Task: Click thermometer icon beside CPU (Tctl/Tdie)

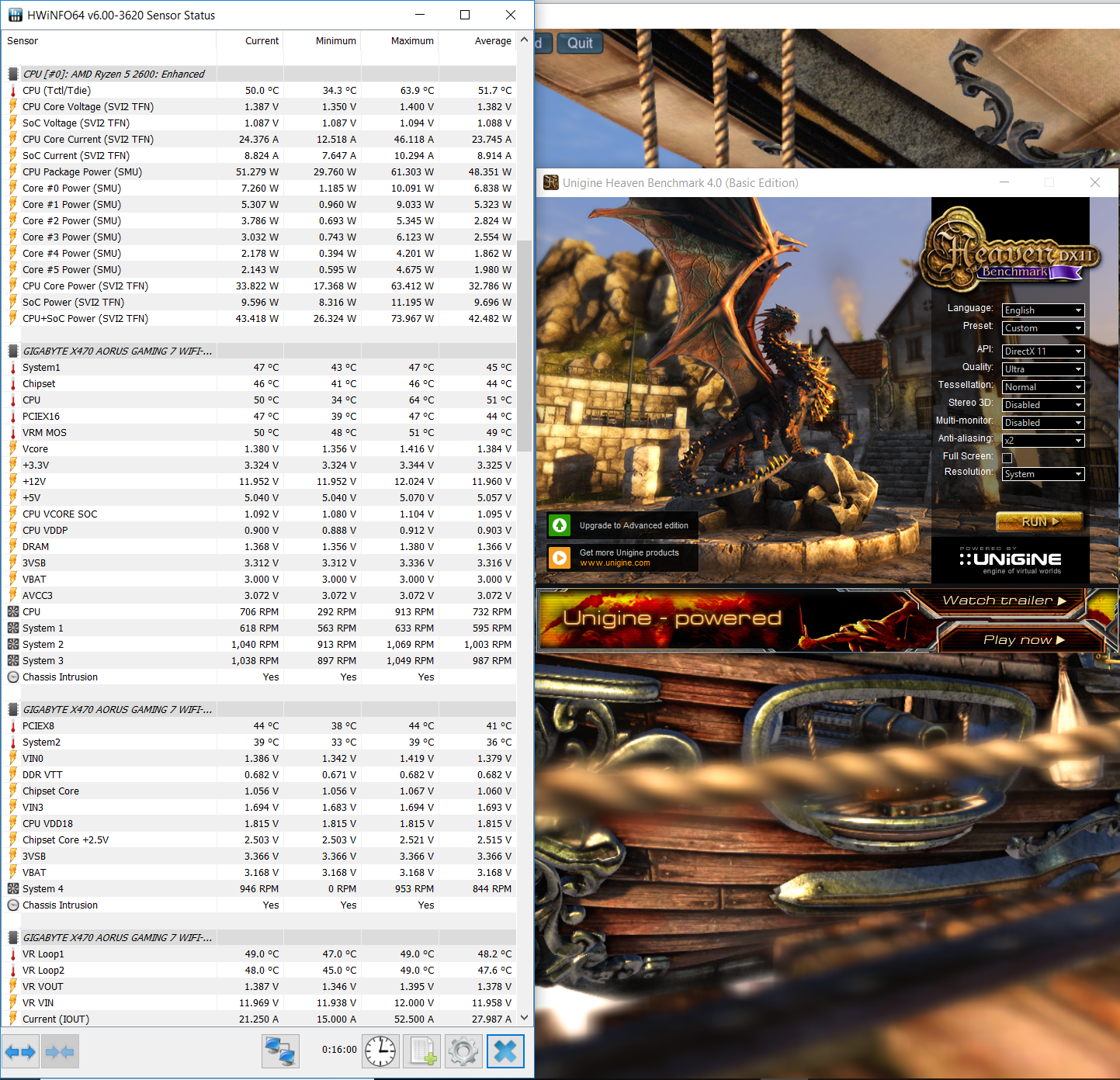Action: [13, 91]
